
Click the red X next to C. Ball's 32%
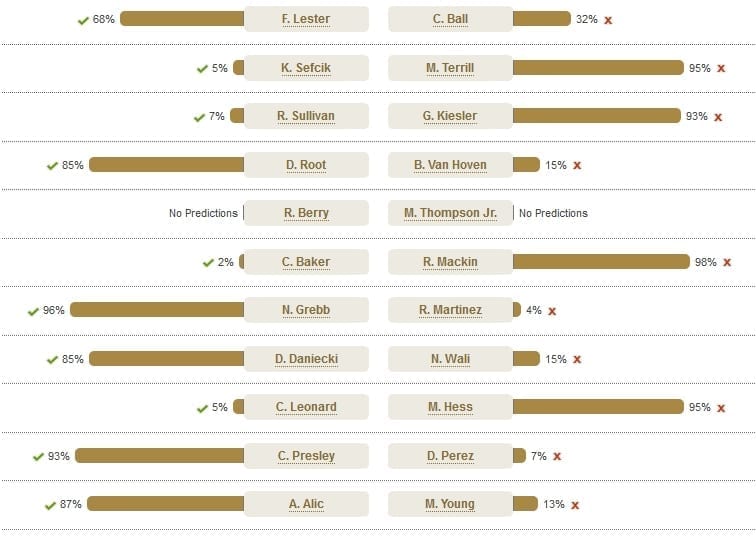tap(608, 20)
